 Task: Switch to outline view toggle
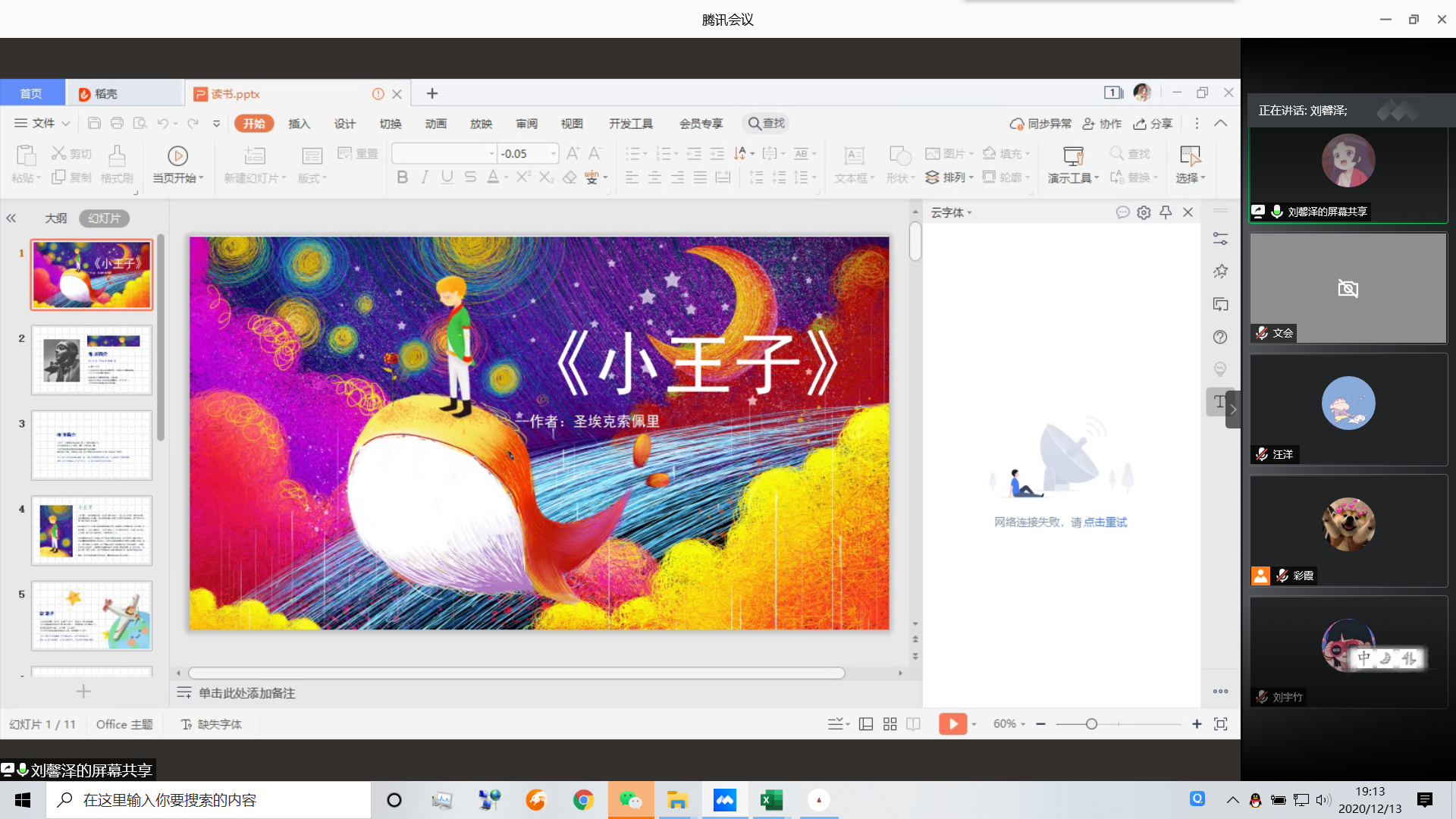tap(55, 218)
